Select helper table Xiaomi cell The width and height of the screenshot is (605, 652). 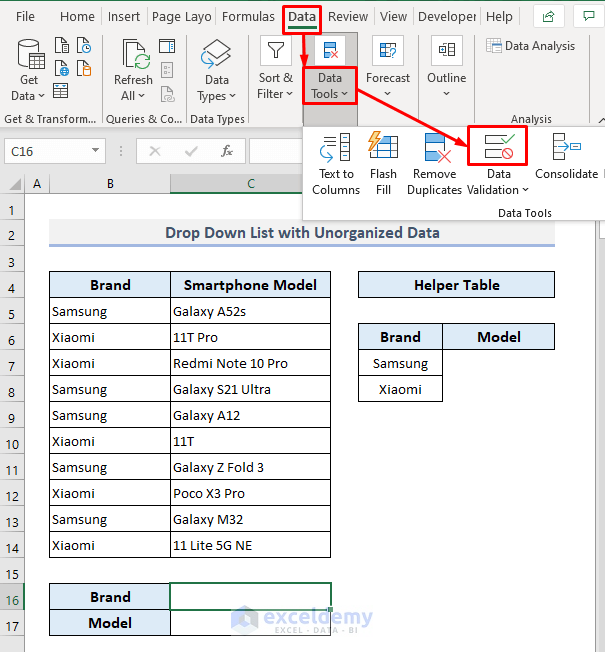point(400,389)
